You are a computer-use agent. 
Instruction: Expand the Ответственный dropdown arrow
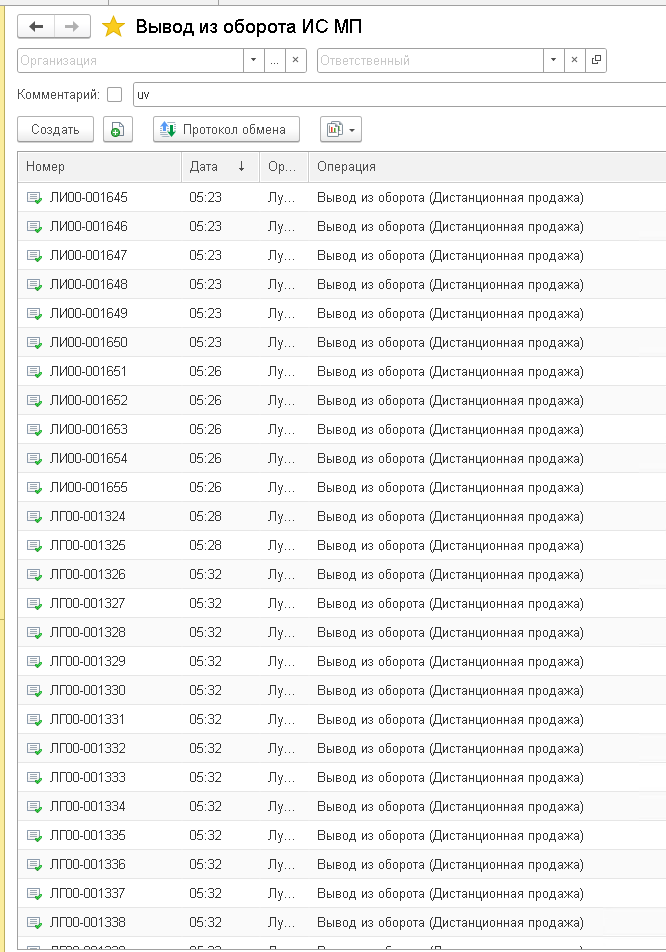click(553, 60)
